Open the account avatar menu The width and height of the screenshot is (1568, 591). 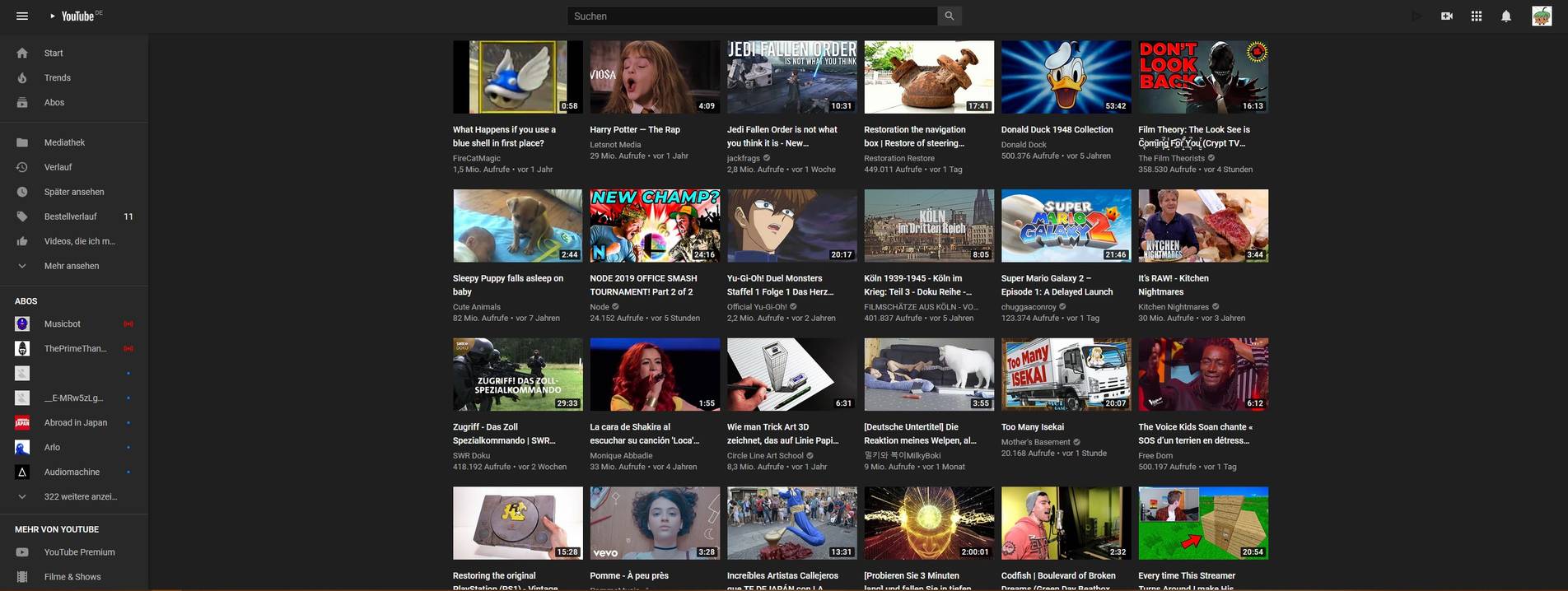(1542, 16)
